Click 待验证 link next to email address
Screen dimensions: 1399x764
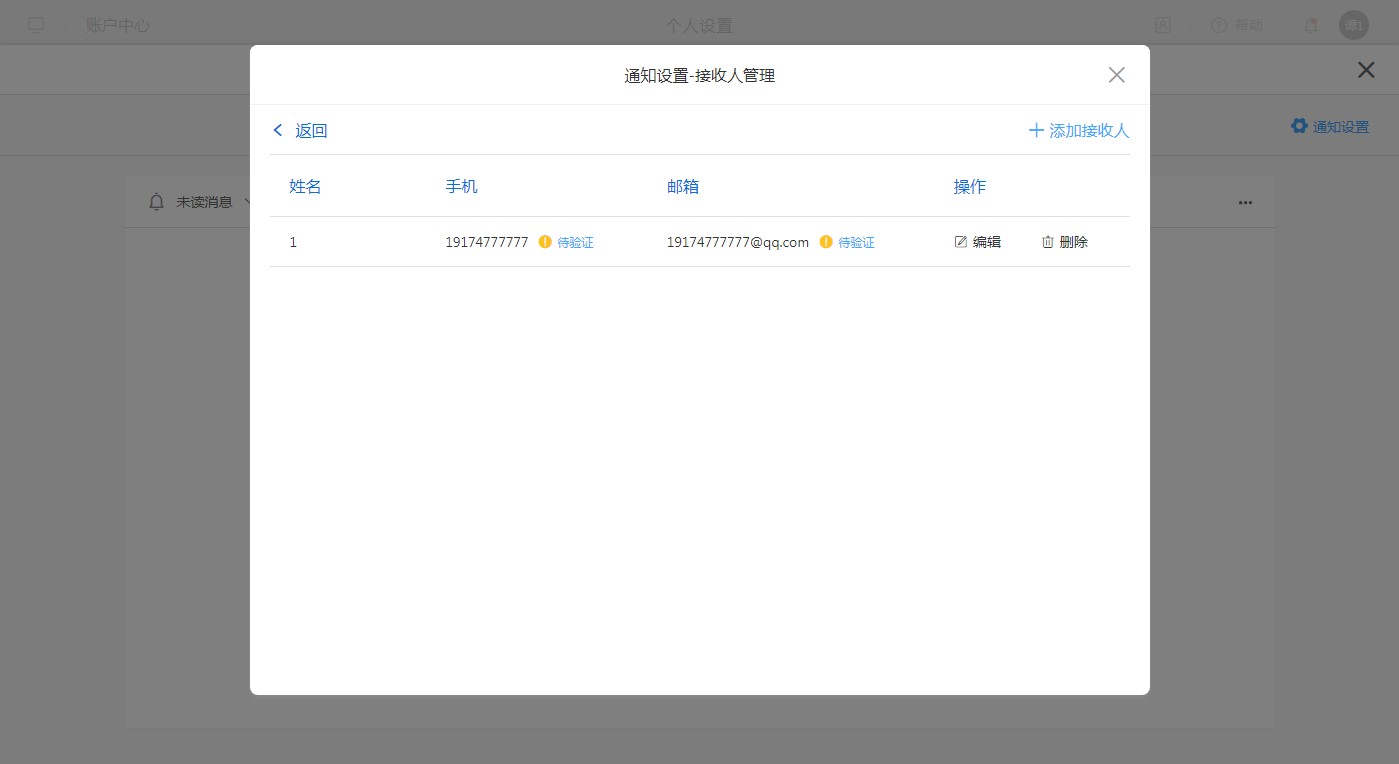point(856,243)
